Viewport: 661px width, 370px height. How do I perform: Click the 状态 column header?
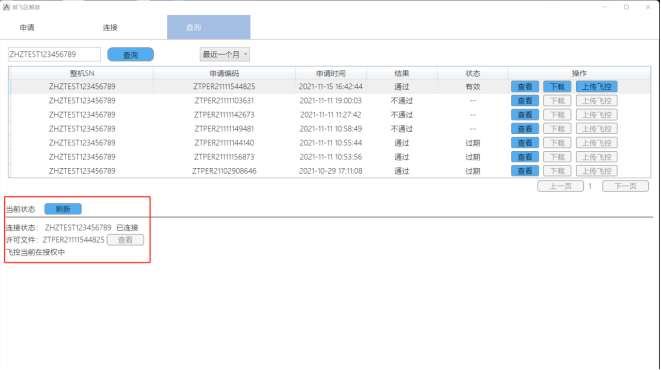pos(473,73)
